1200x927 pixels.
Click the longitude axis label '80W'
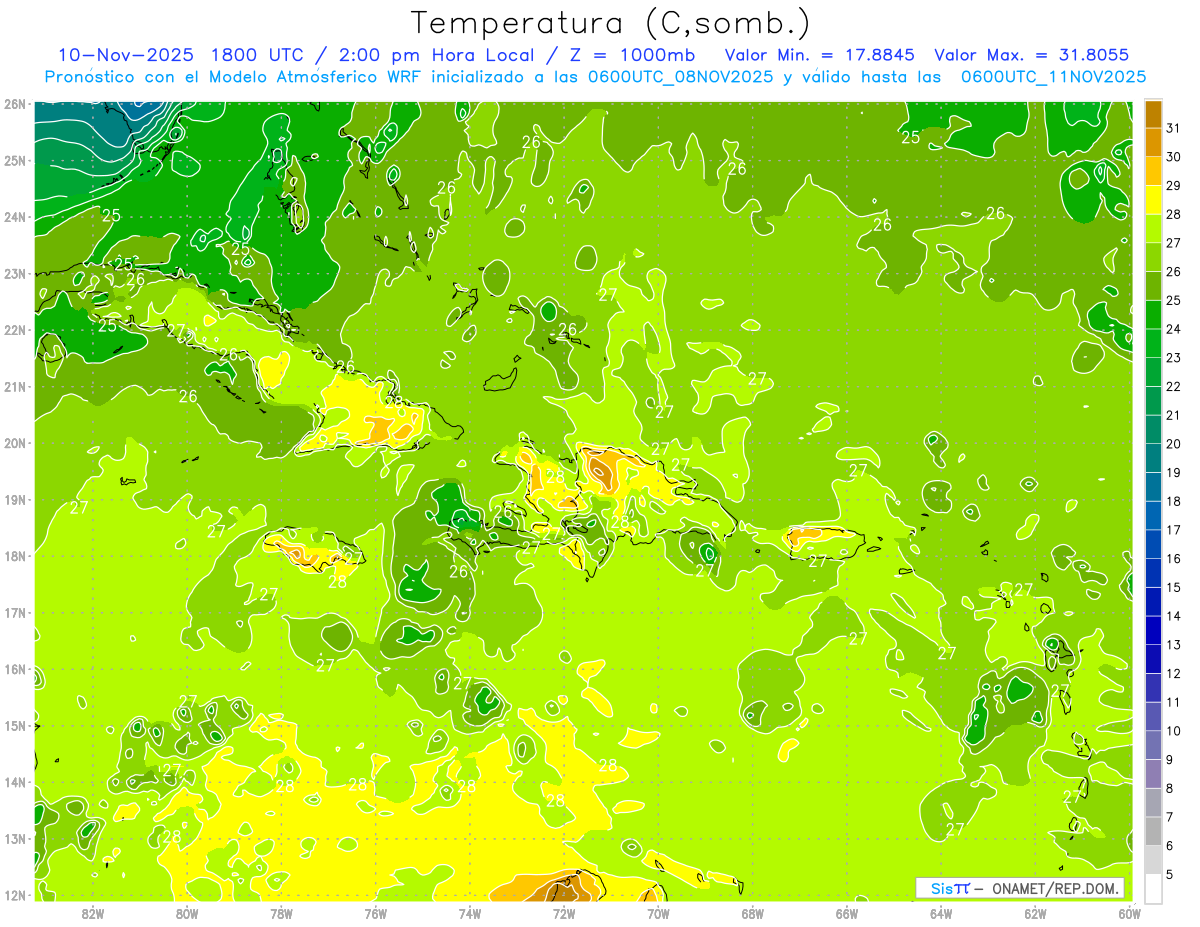(187, 913)
